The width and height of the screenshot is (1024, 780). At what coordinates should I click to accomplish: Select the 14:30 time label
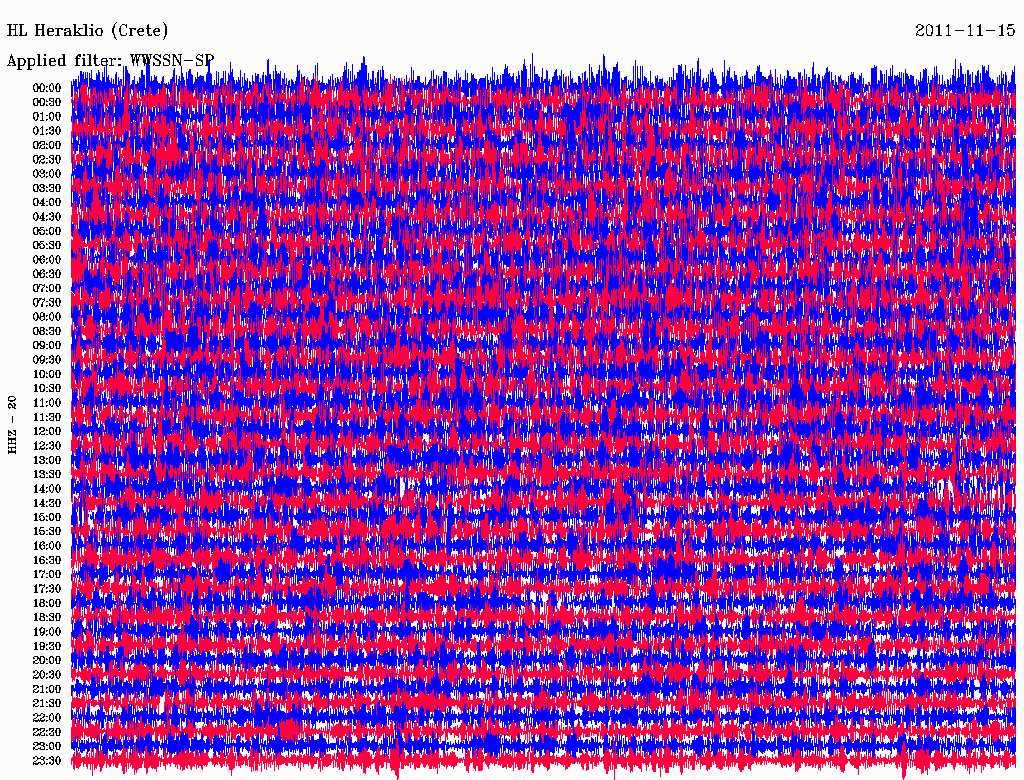[x=47, y=503]
